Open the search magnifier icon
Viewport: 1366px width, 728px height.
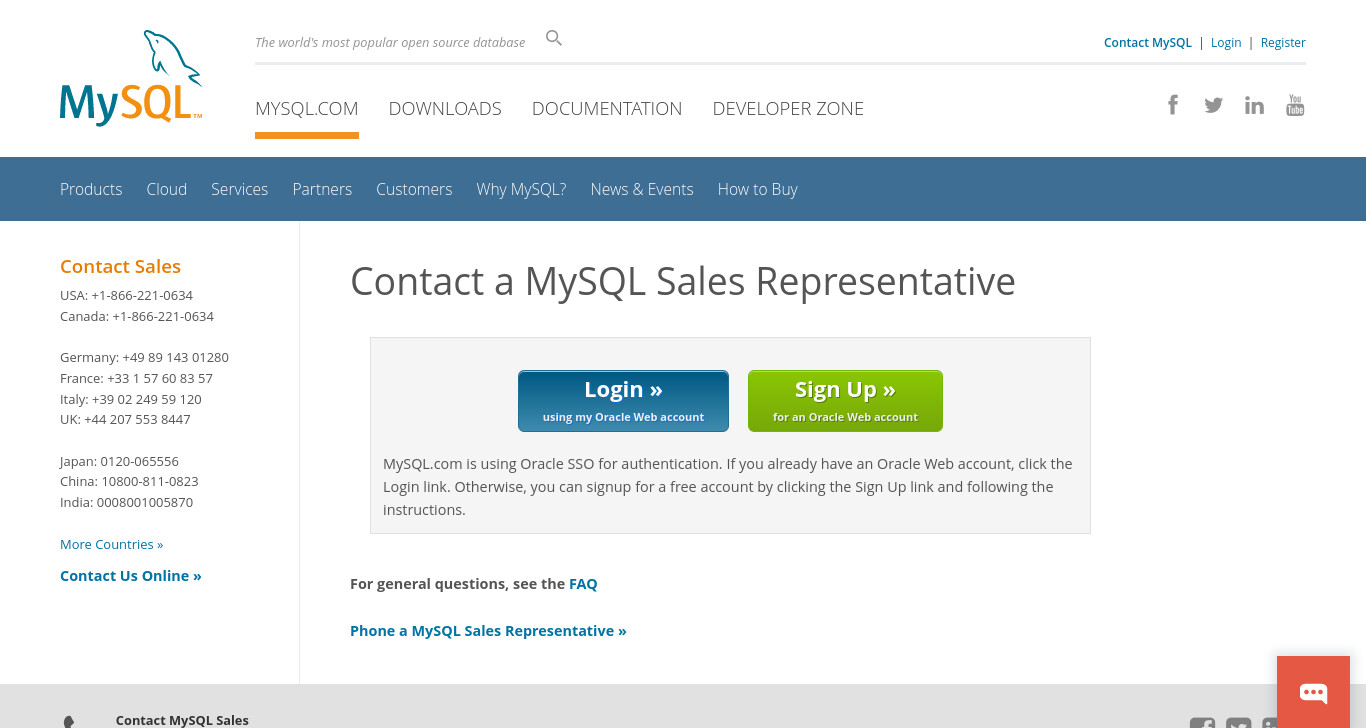[554, 39]
